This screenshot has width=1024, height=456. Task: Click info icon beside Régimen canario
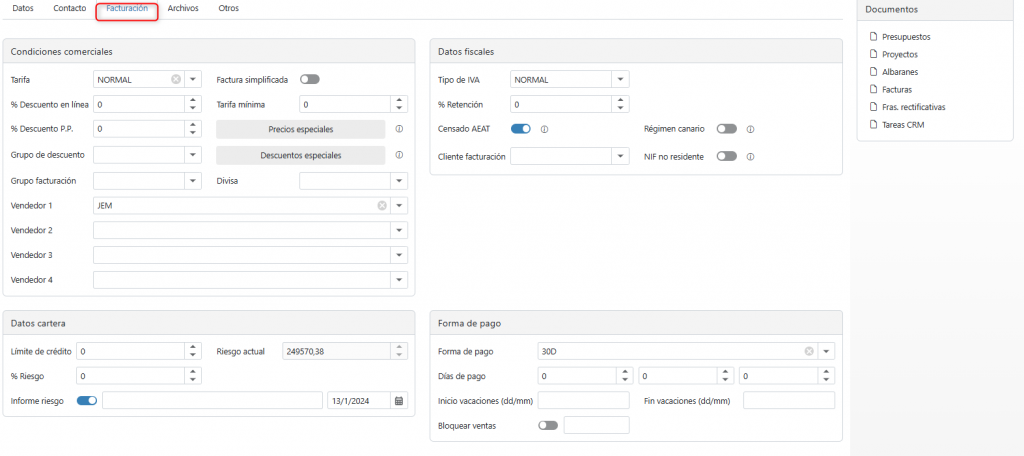click(750, 129)
